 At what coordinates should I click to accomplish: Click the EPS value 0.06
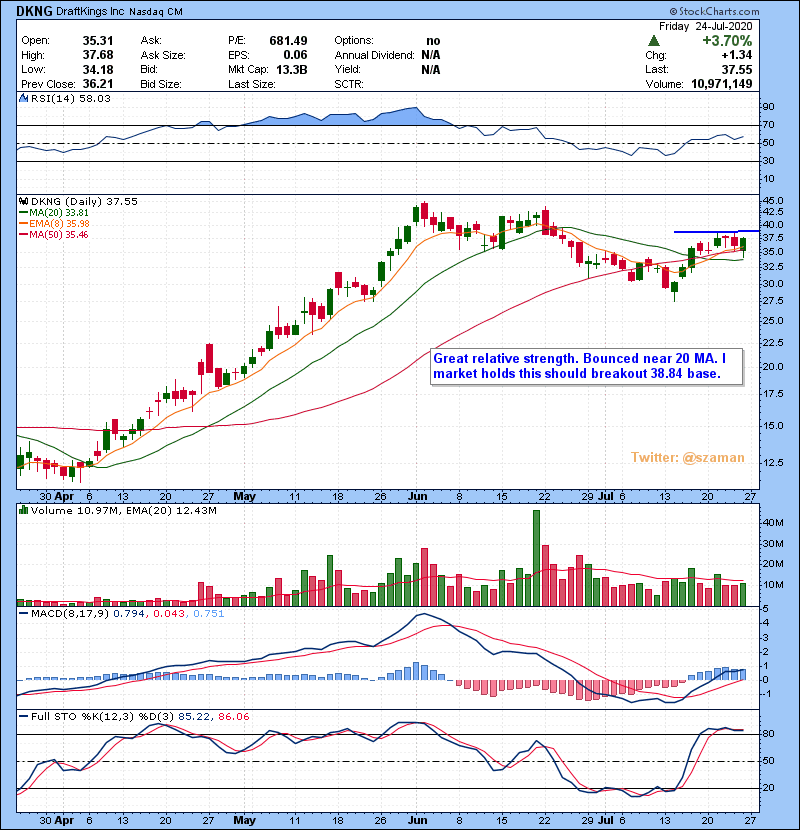click(x=295, y=55)
